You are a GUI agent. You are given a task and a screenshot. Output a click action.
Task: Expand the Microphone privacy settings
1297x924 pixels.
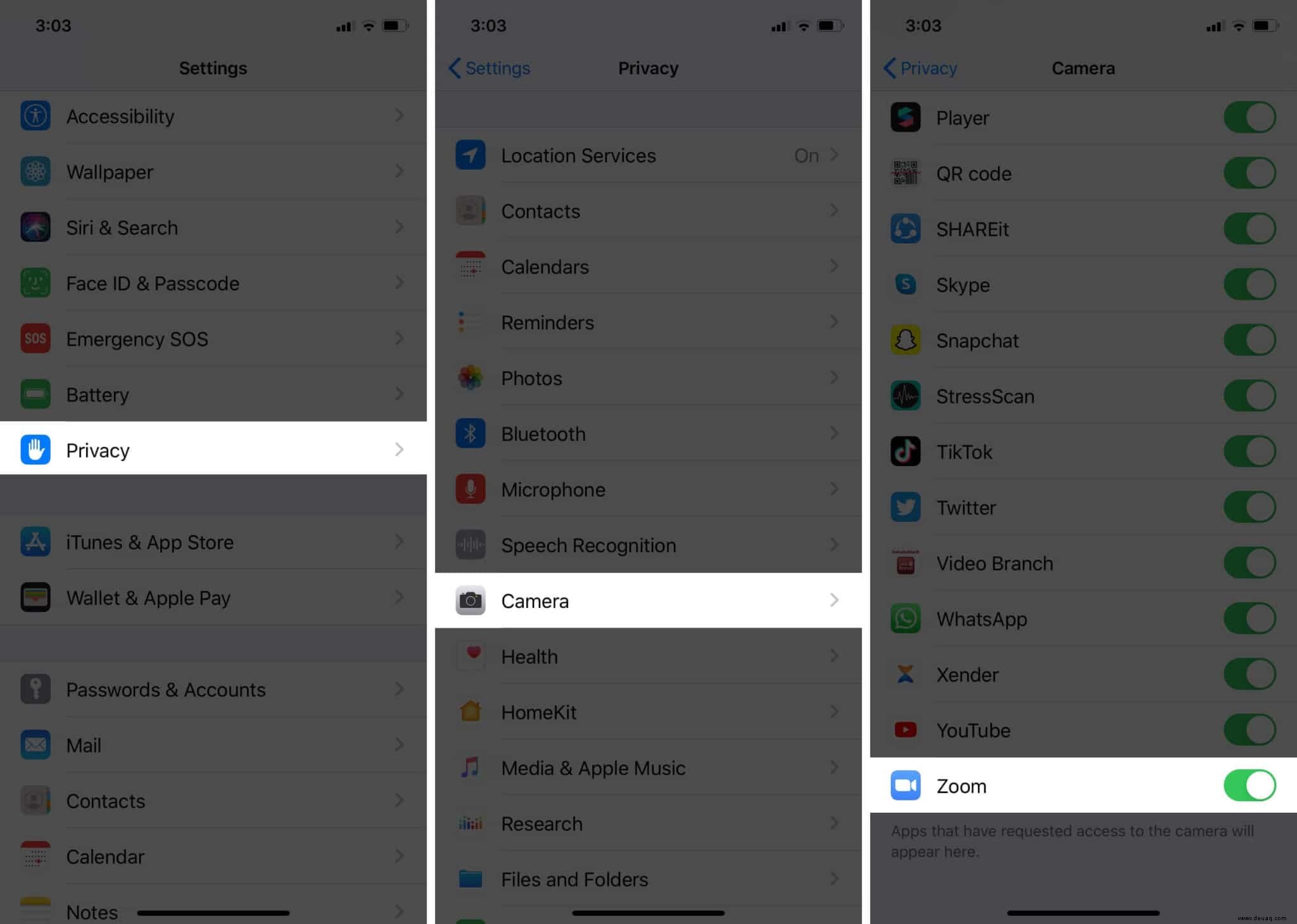click(x=648, y=489)
